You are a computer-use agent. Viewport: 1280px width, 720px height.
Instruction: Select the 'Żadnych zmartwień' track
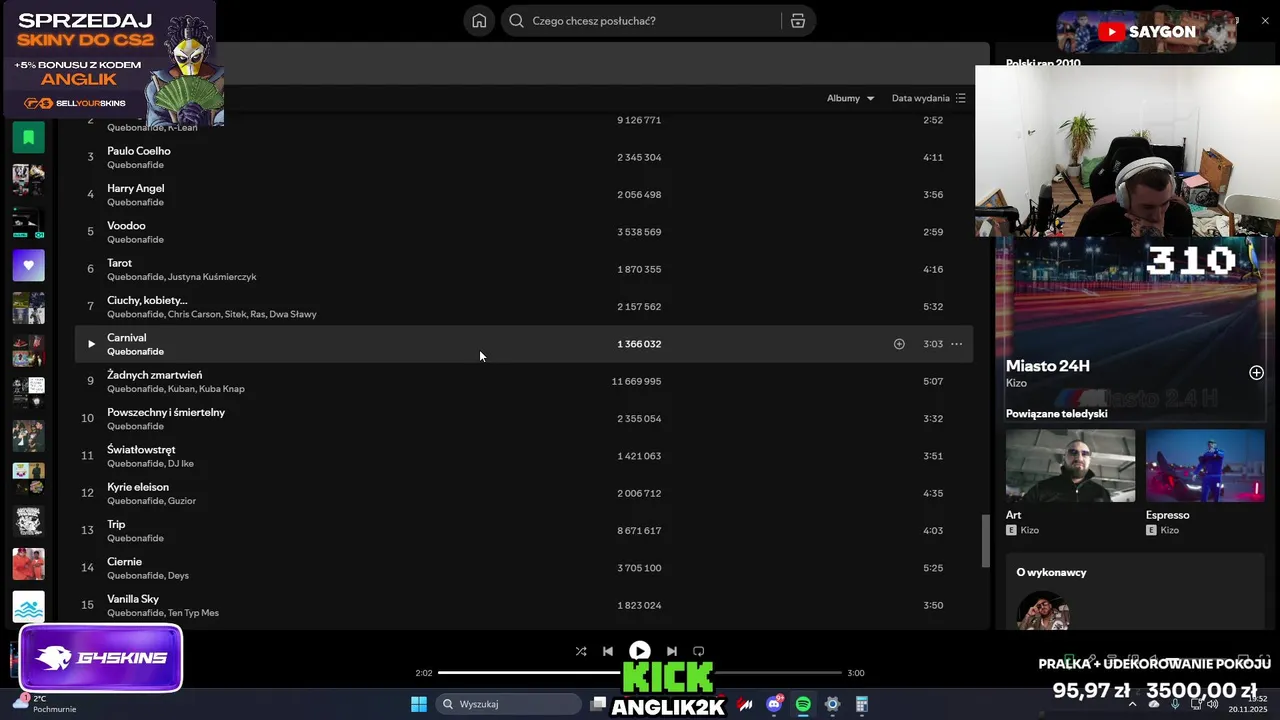pyautogui.click(x=523, y=381)
